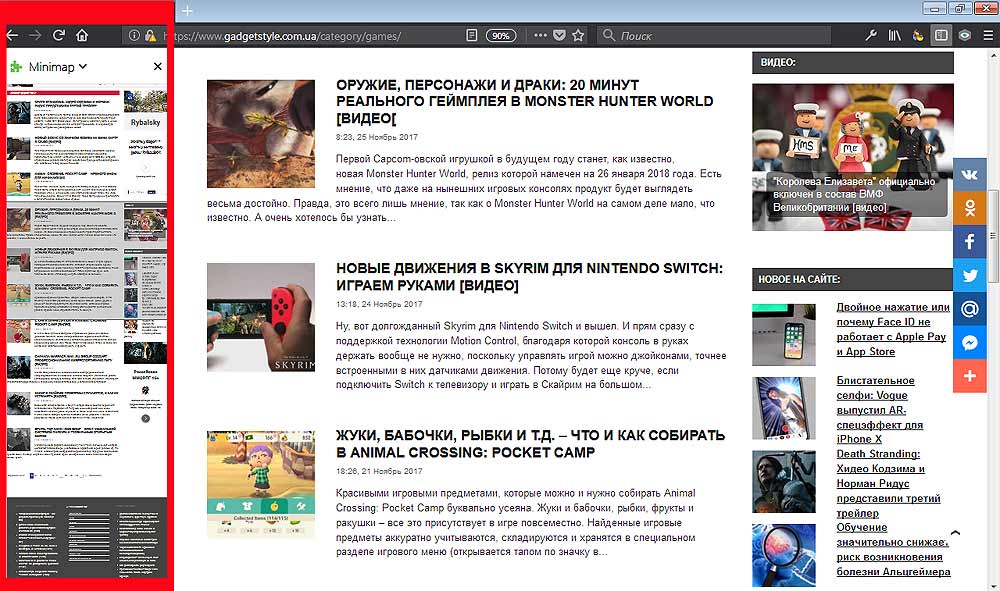Image resolution: width=1000 pixels, height=591 pixels.
Task: Expand the Minimap sidebar switcher dropdown
Action: click(x=83, y=66)
